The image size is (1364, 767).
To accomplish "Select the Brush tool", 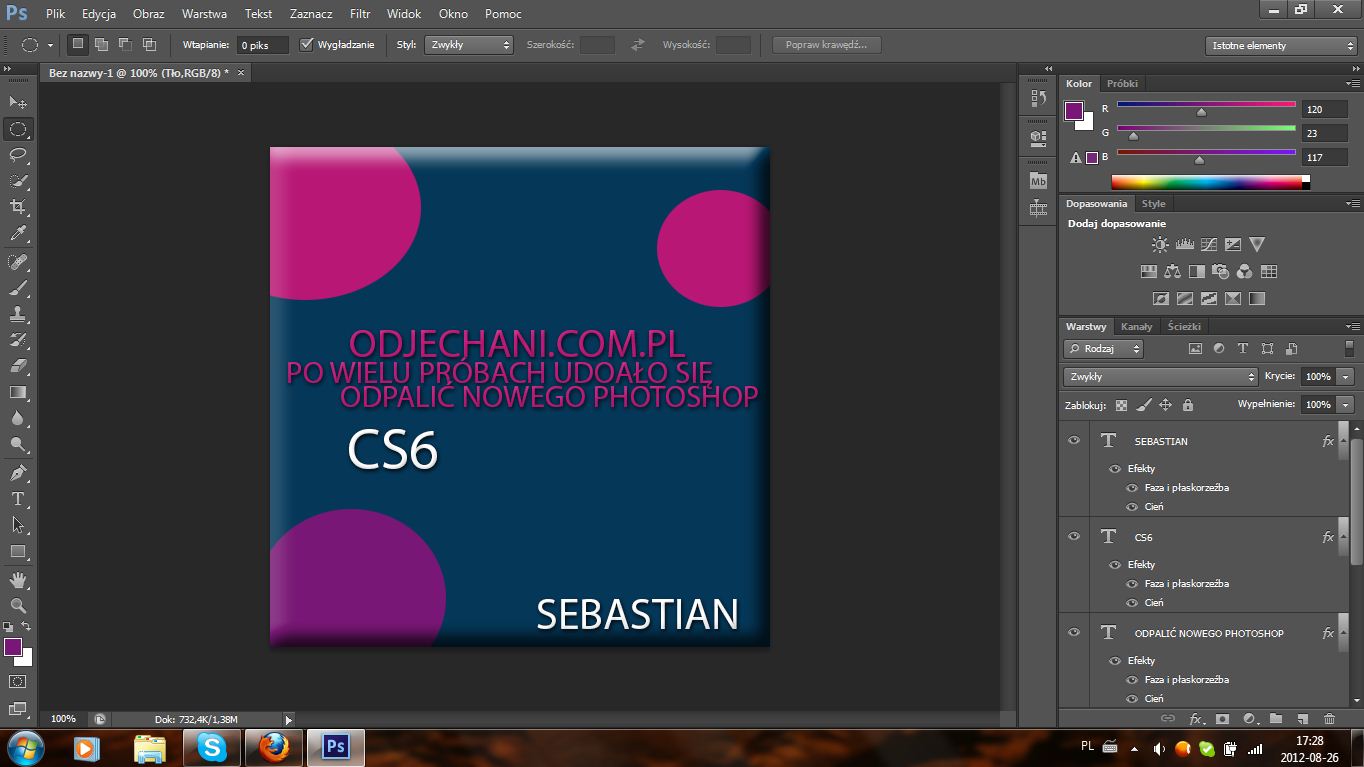I will click(x=18, y=288).
